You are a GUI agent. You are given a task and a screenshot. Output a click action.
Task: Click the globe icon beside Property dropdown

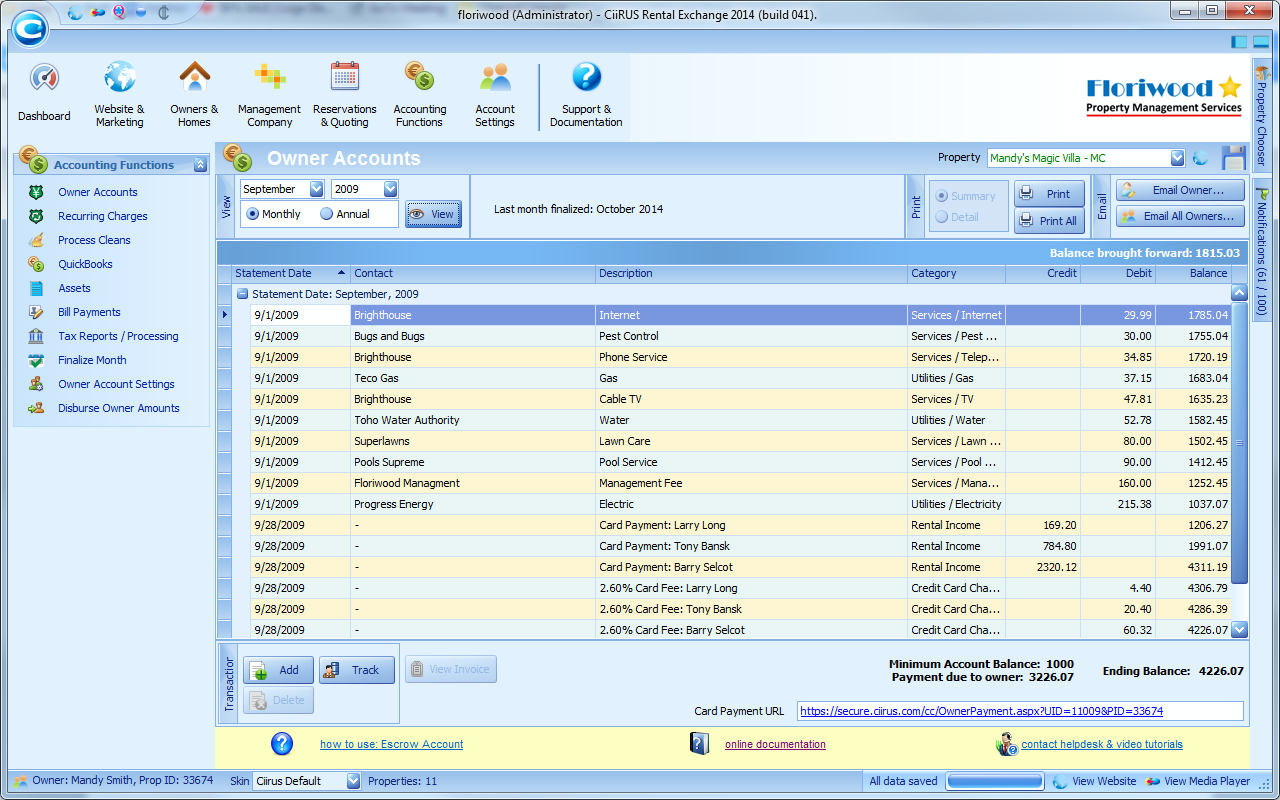click(x=1201, y=158)
